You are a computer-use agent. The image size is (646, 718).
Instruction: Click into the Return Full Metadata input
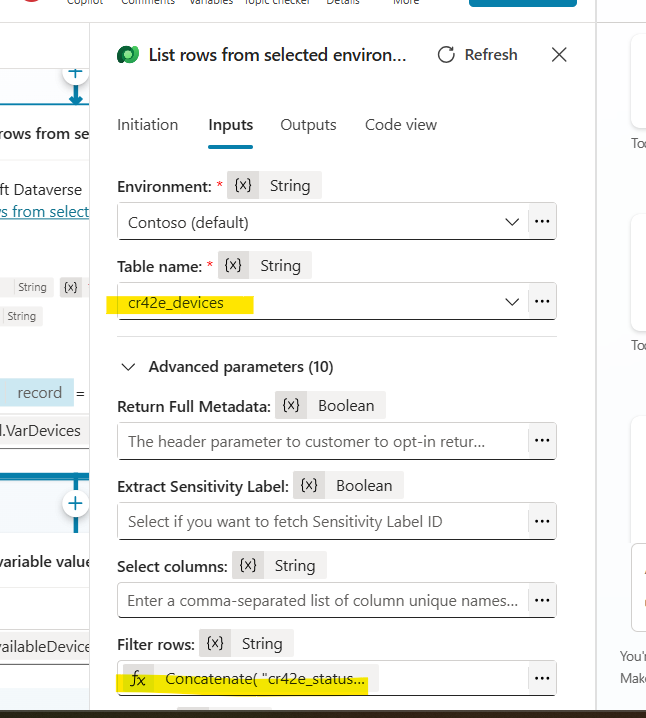(323, 441)
